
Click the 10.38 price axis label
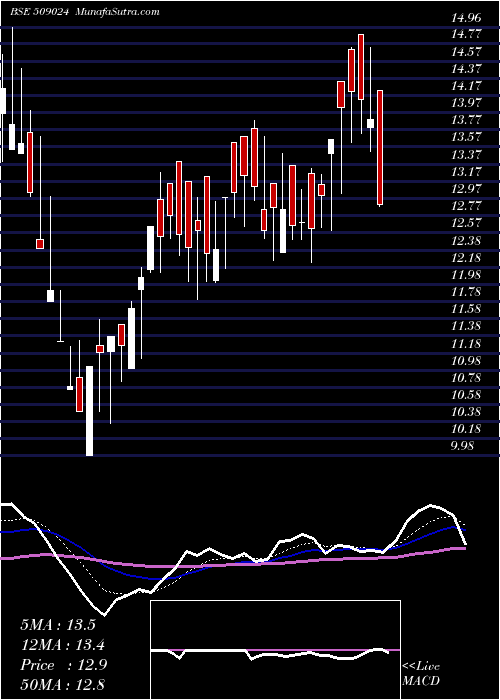click(466, 412)
